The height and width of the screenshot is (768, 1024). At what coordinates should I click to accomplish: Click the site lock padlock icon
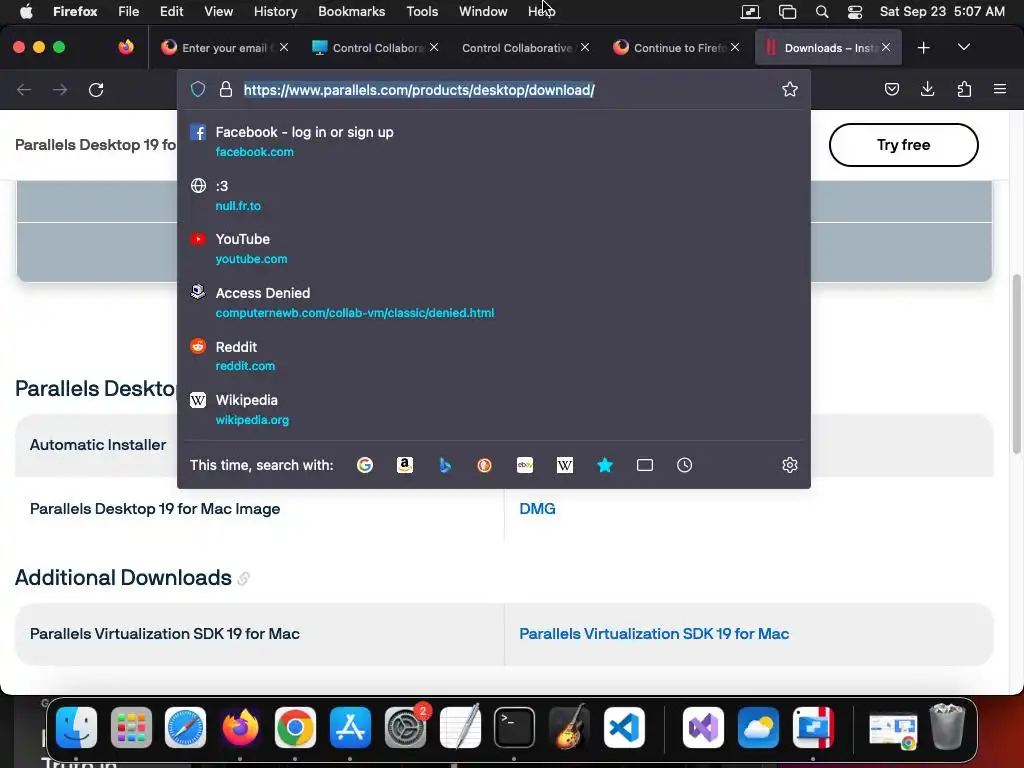click(x=226, y=89)
